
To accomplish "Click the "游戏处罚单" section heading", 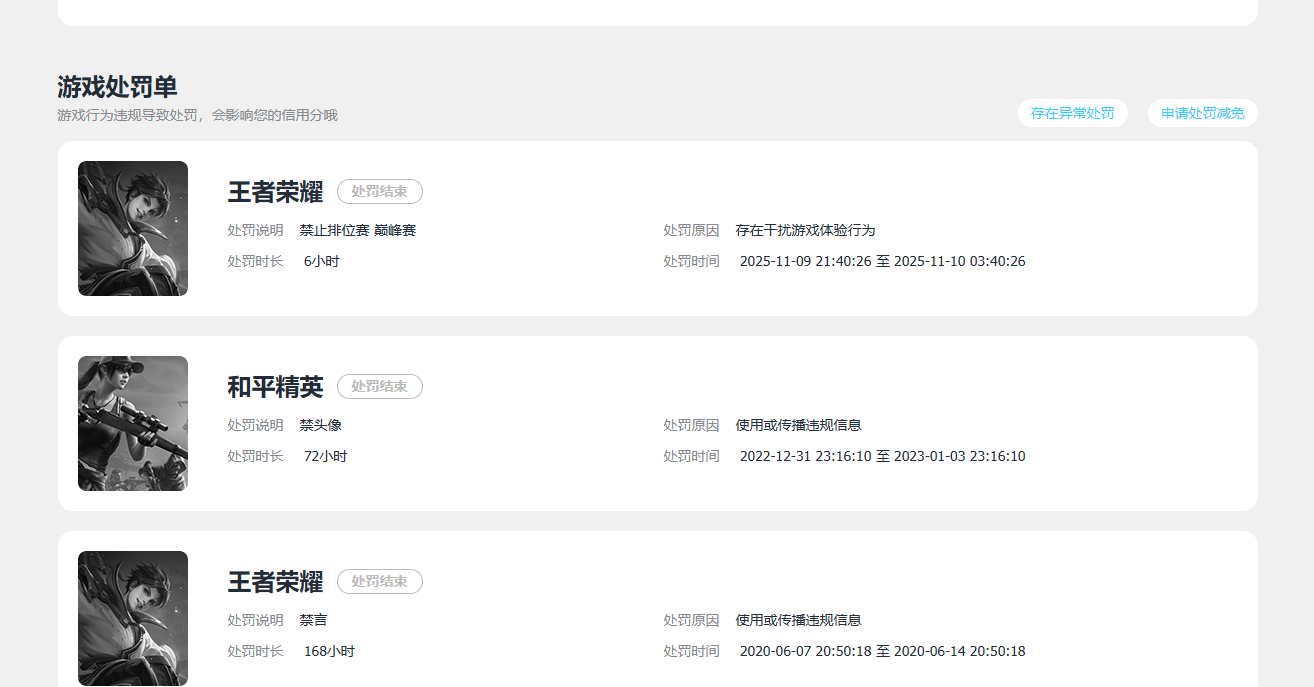I will click(117, 87).
